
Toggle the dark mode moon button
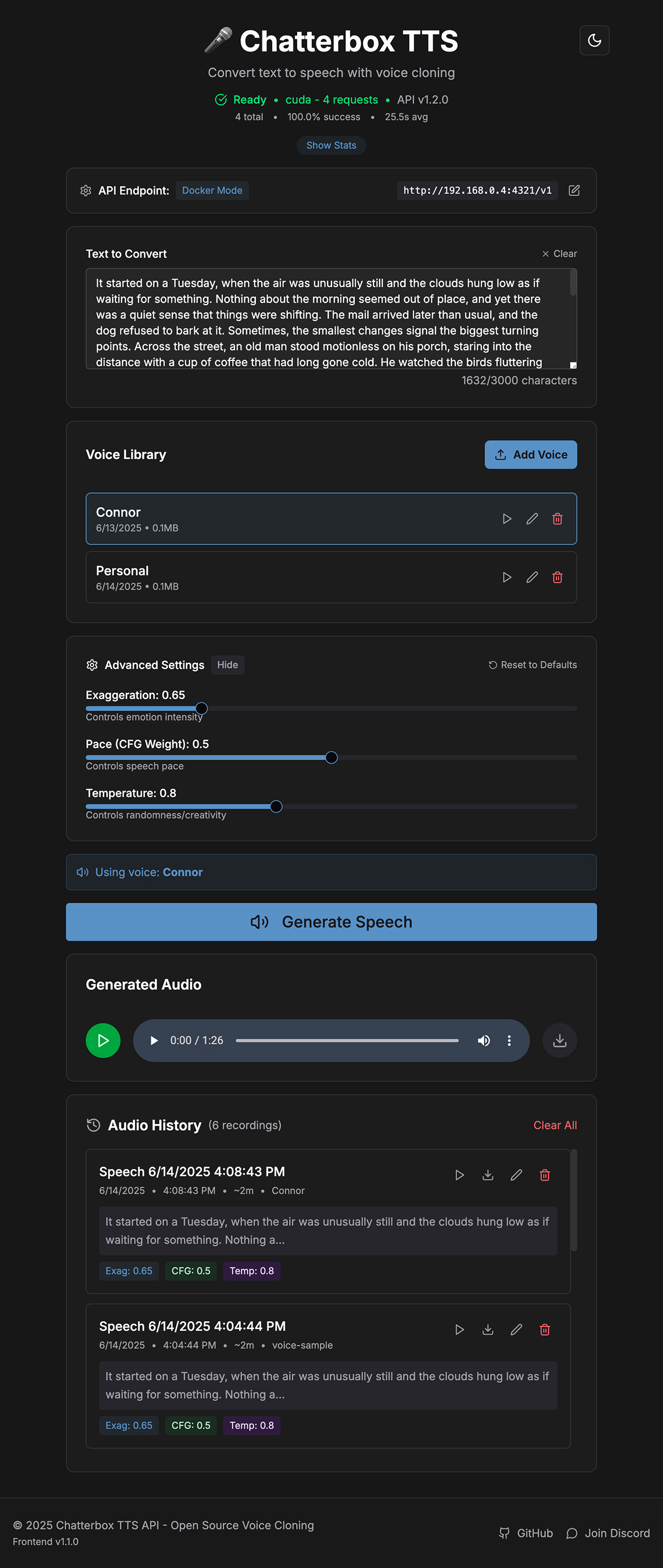click(593, 40)
